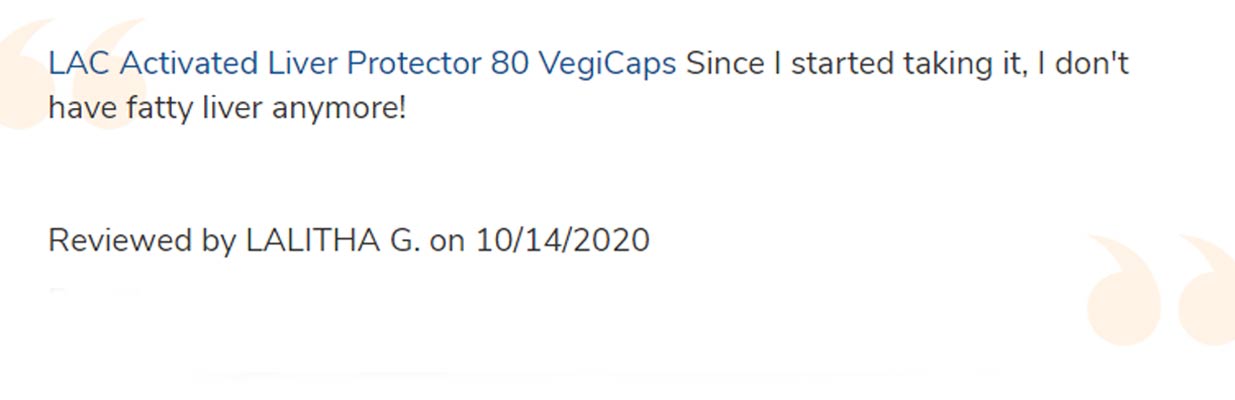
Task: Click the "Reviewed by" text
Action: (x=142, y=241)
